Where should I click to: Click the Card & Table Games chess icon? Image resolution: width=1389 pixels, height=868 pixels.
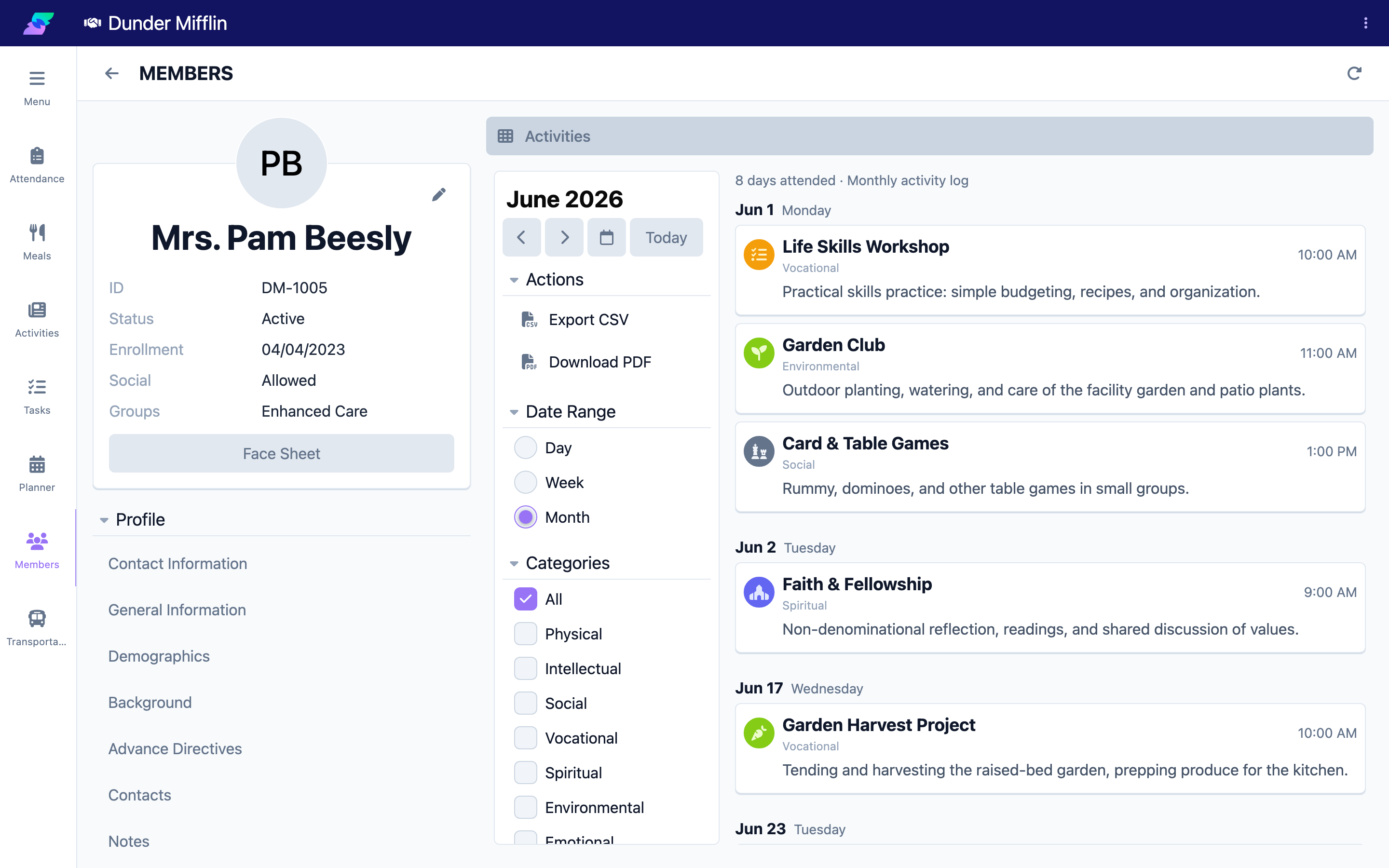click(x=759, y=451)
